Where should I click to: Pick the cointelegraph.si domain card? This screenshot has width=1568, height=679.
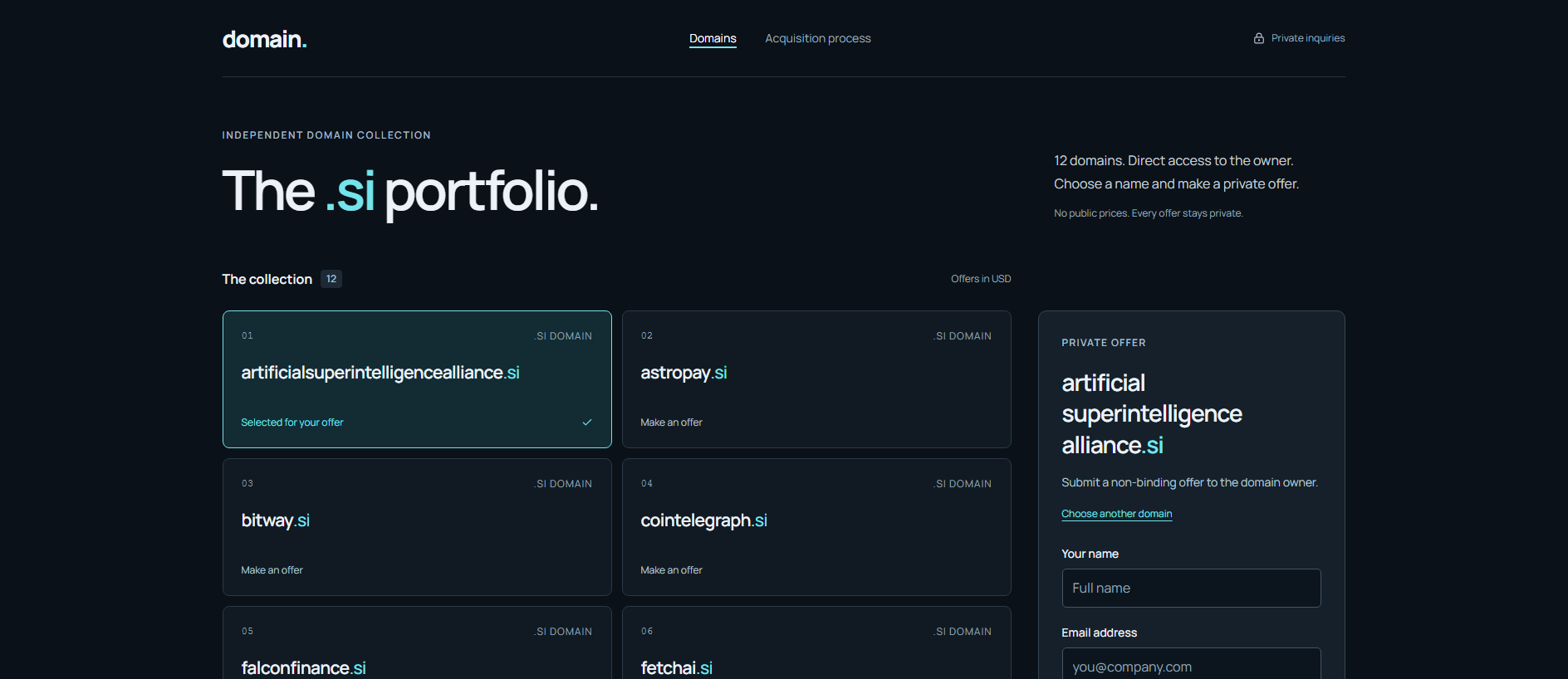816,527
